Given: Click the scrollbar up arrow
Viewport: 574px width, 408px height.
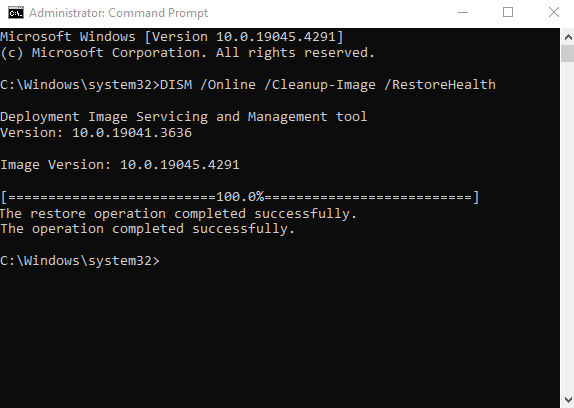Looking at the screenshot, I should (567, 37).
